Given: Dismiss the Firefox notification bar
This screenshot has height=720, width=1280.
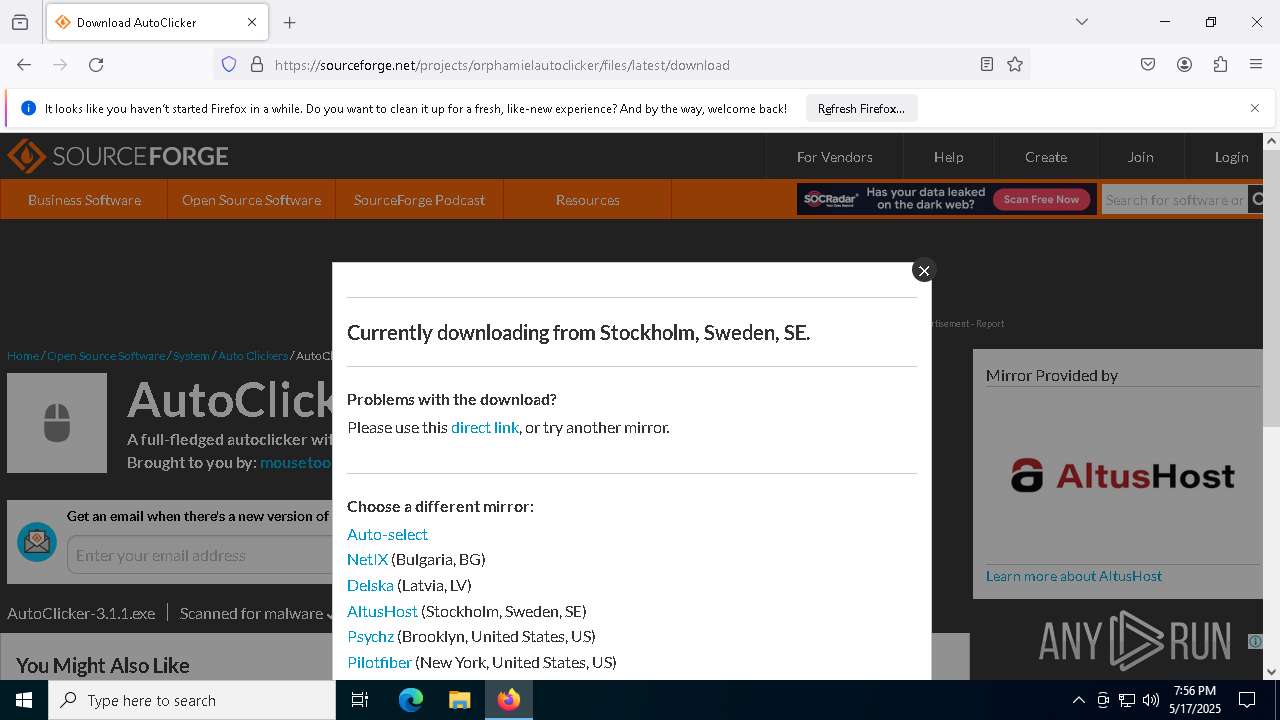Looking at the screenshot, I should 1255,108.
